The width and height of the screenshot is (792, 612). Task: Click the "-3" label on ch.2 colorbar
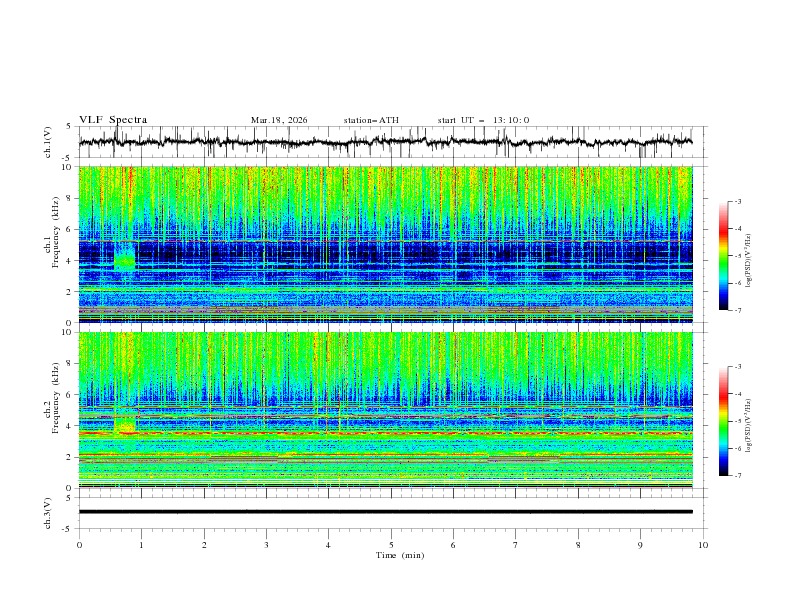coord(737,367)
